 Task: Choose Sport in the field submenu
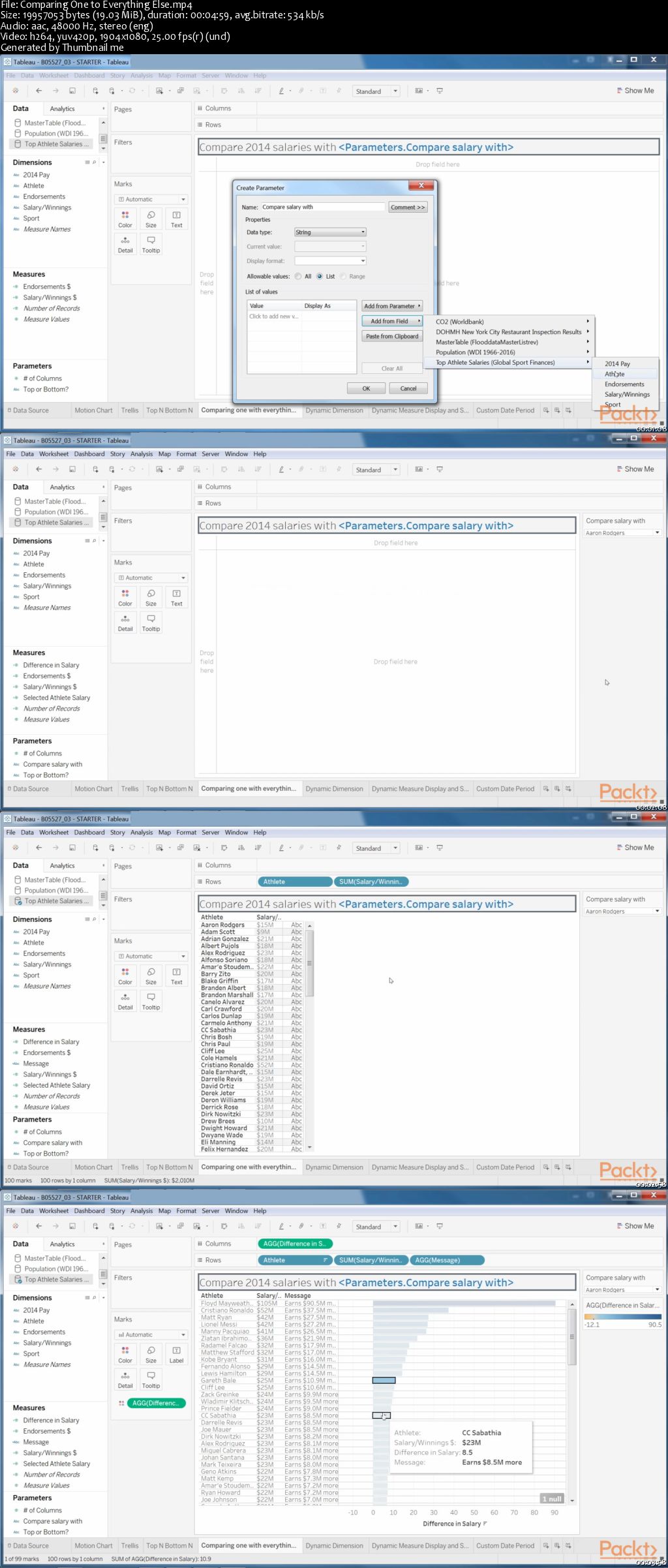[x=626, y=405]
